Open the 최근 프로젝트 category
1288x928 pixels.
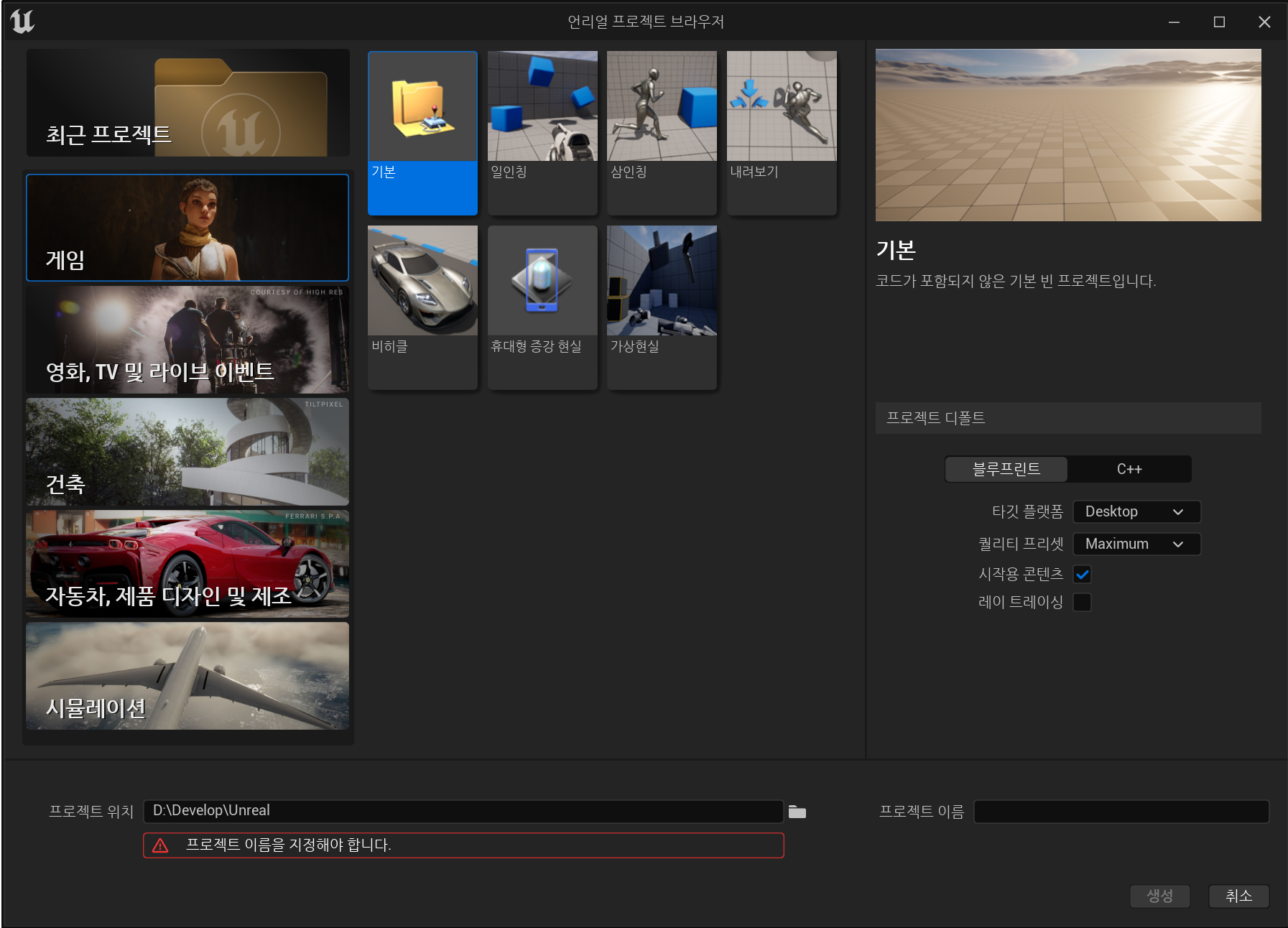point(188,103)
